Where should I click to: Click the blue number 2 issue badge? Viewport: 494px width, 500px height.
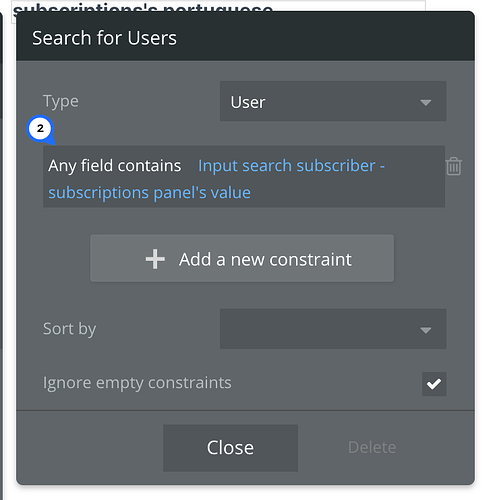click(40, 129)
